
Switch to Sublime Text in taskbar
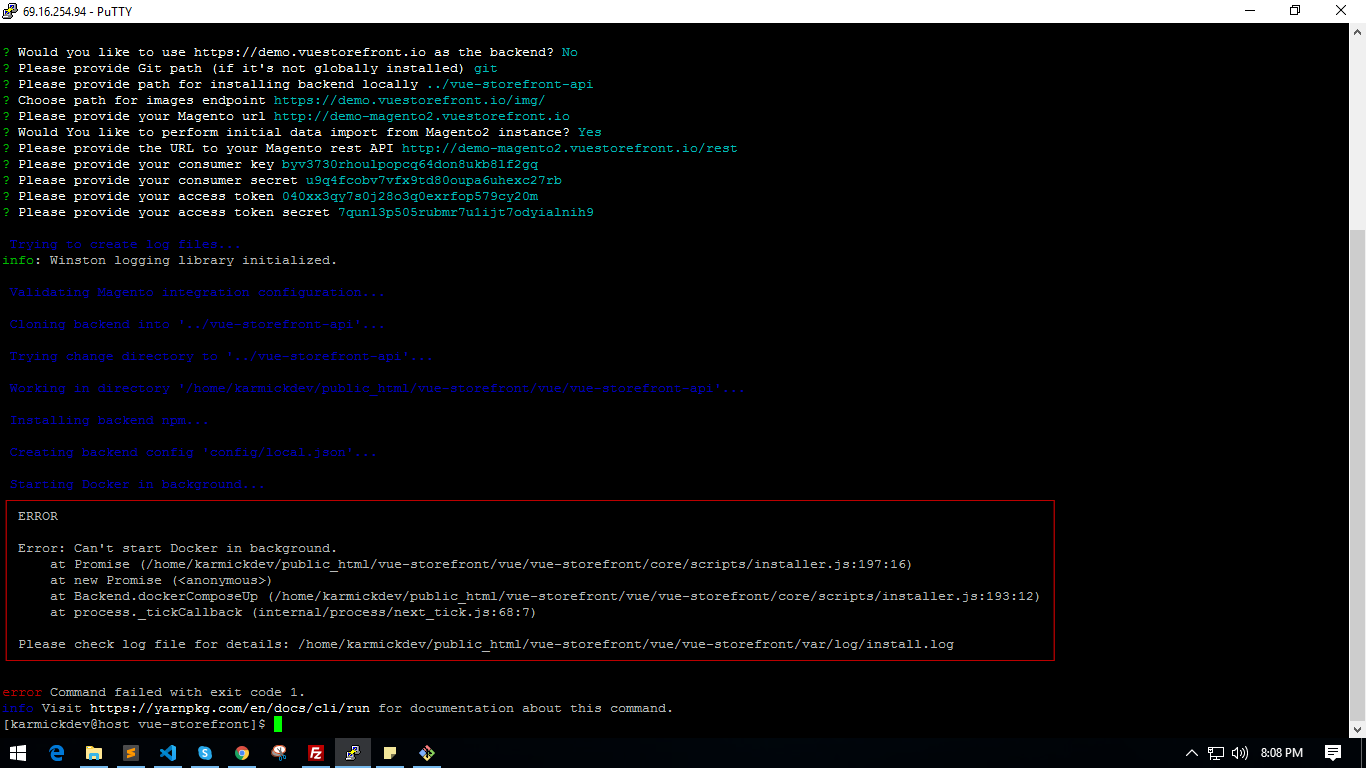[131, 752]
